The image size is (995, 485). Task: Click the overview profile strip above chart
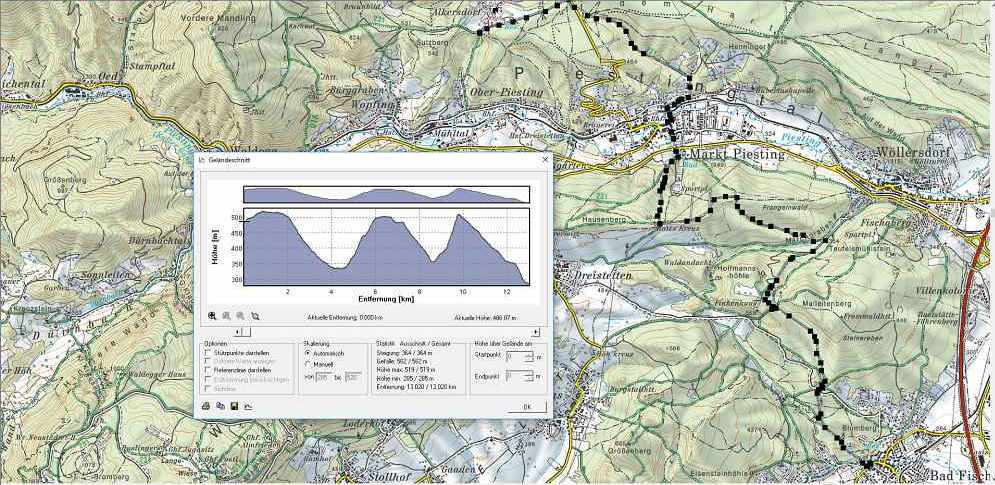[x=385, y=195]
